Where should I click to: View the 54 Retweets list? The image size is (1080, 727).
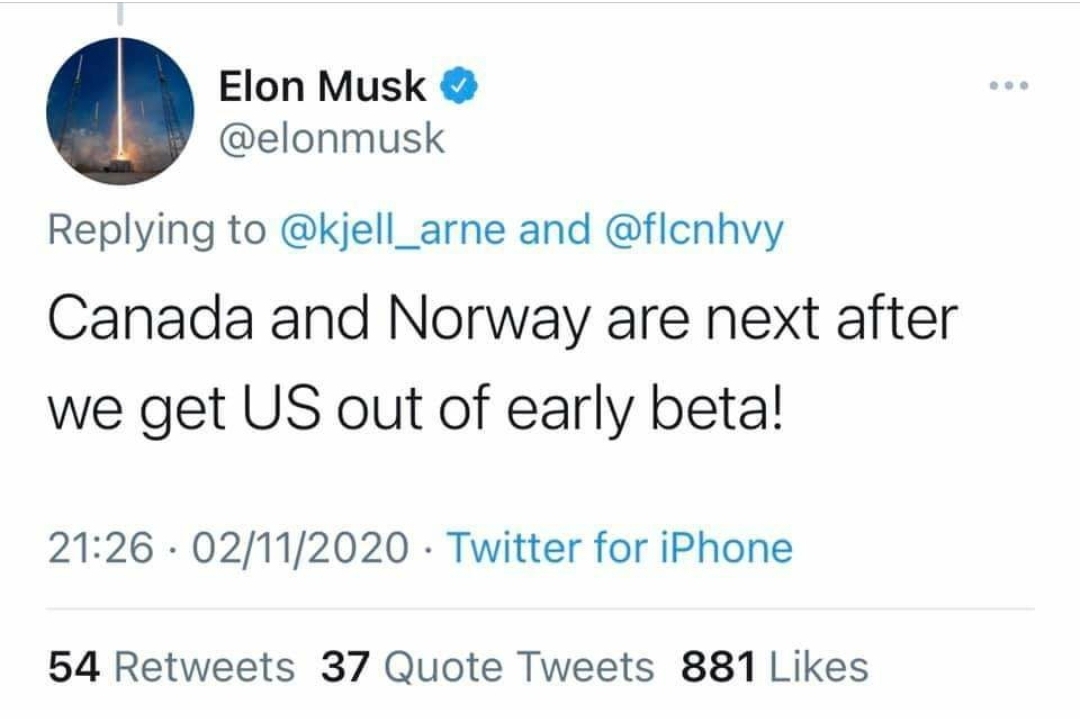172,667
